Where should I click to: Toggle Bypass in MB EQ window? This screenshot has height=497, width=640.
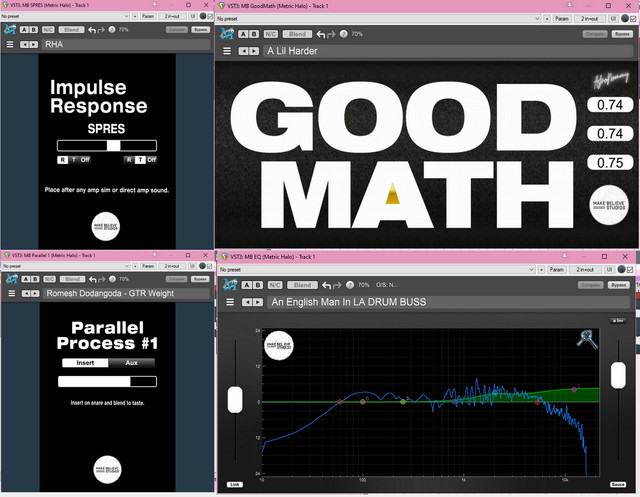coord(619,285)
